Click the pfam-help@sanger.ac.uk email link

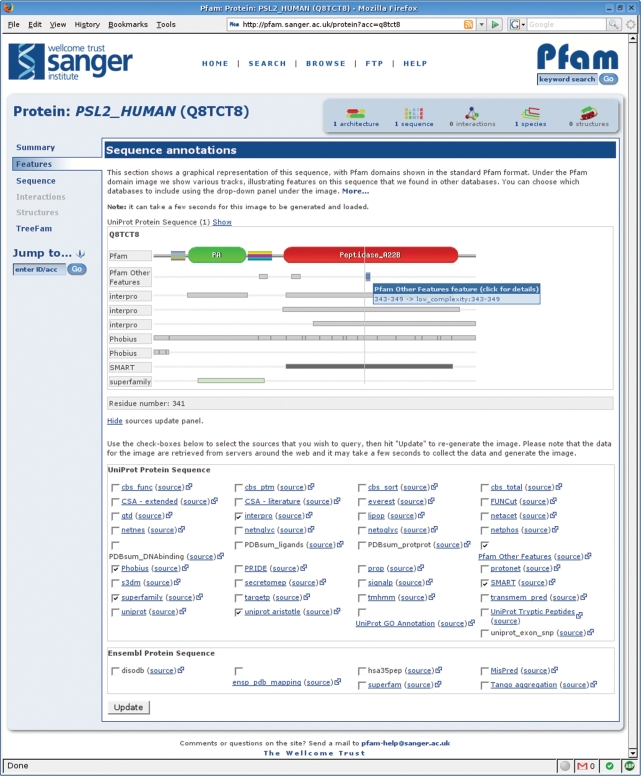click(405, 743)
